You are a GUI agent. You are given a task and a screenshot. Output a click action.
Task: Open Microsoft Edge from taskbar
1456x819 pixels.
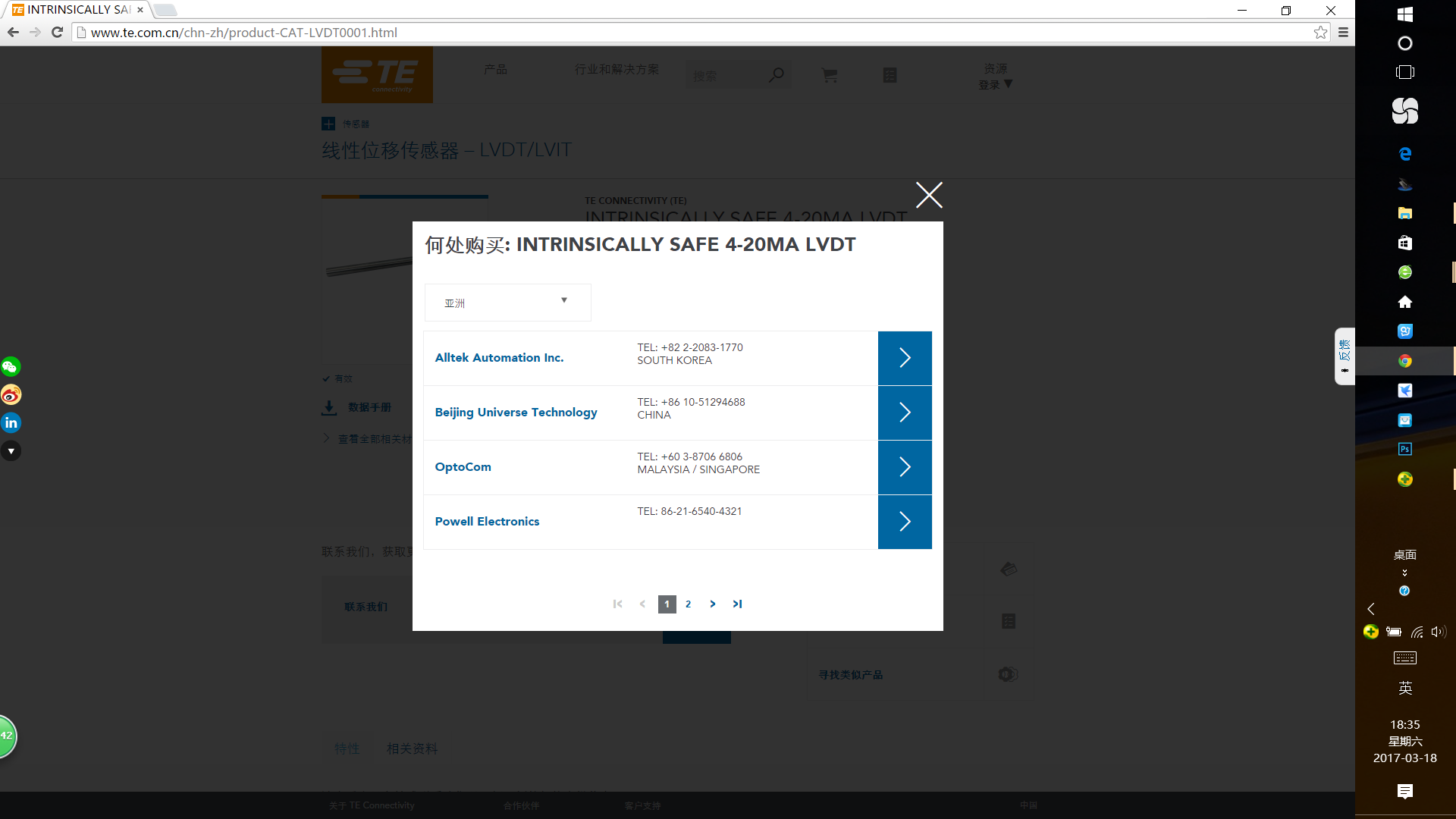(1404, 154)
